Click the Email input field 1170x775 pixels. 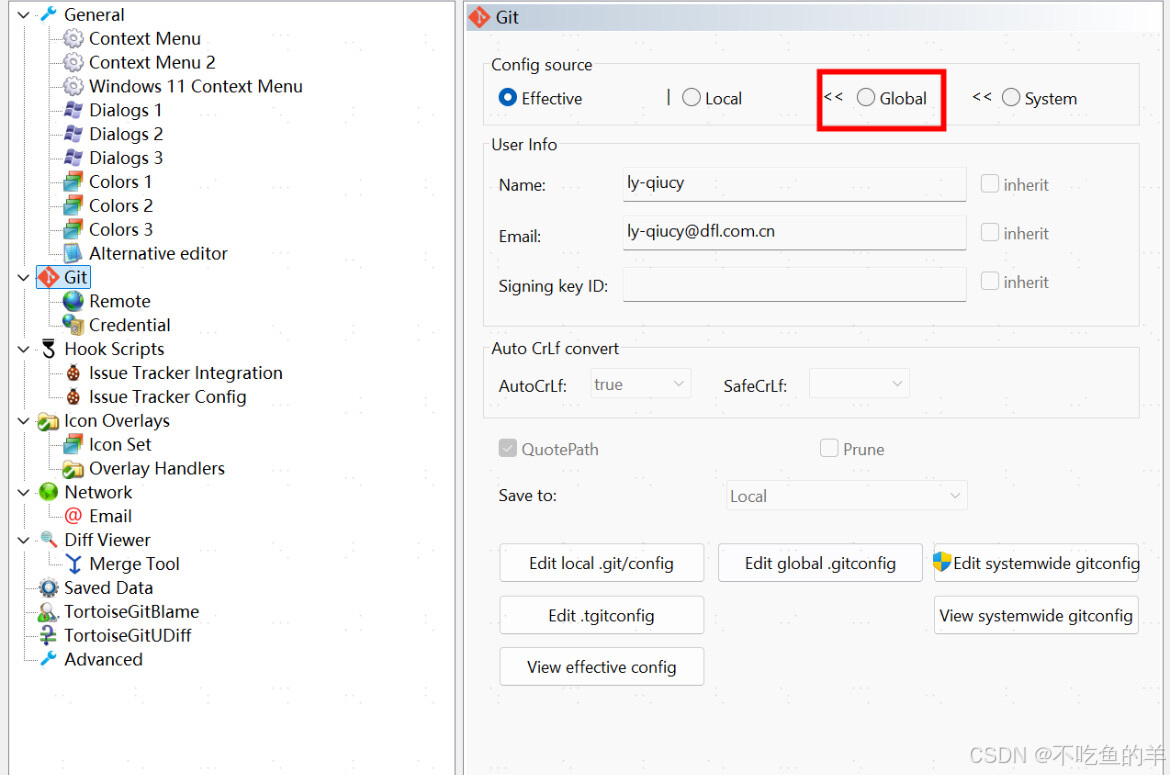(795, 233)
